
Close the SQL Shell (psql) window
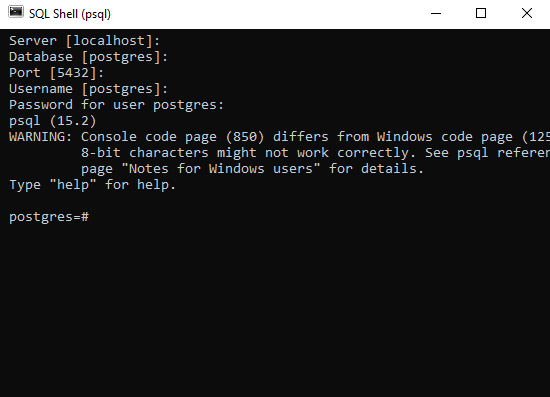tap(527, 14)
